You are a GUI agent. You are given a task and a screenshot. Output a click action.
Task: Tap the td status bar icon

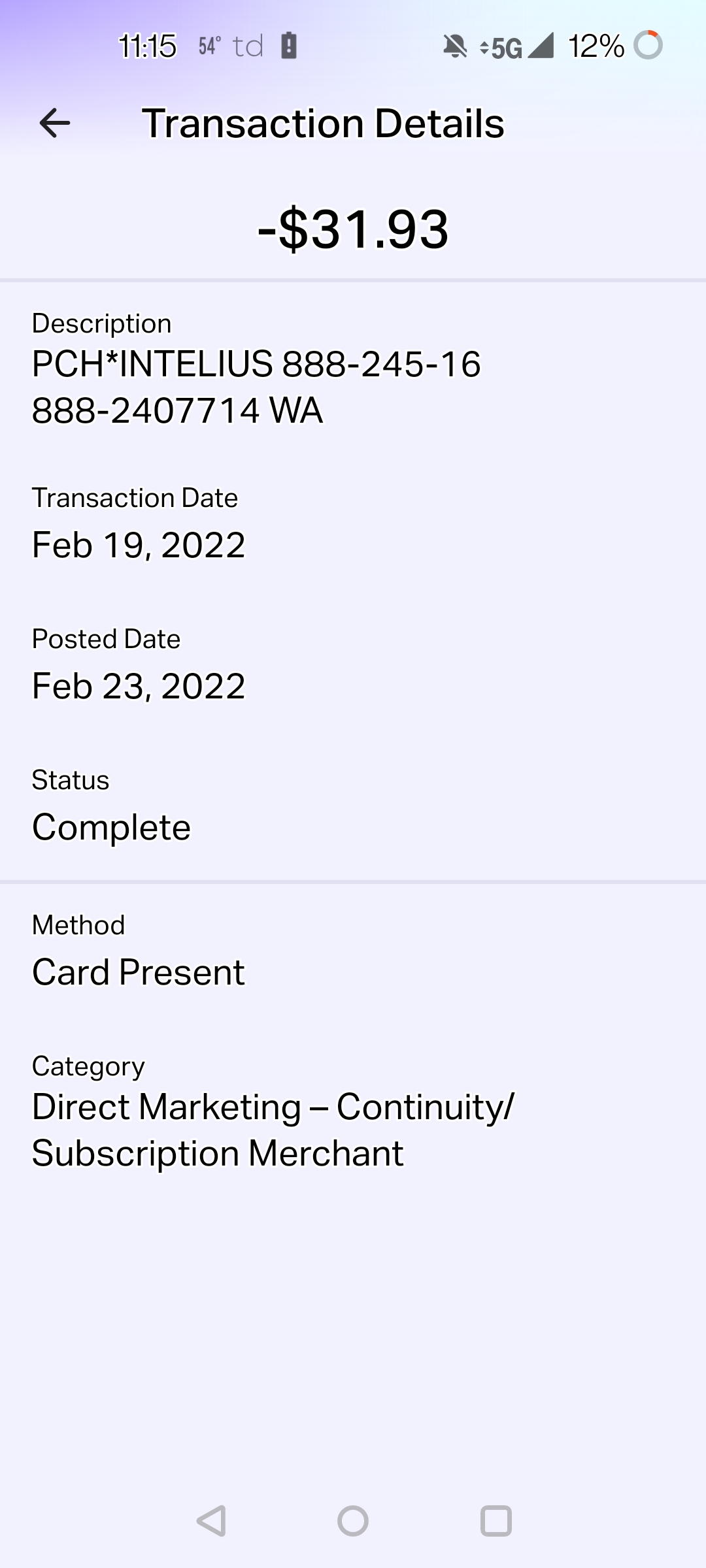(x=248, y=46)
